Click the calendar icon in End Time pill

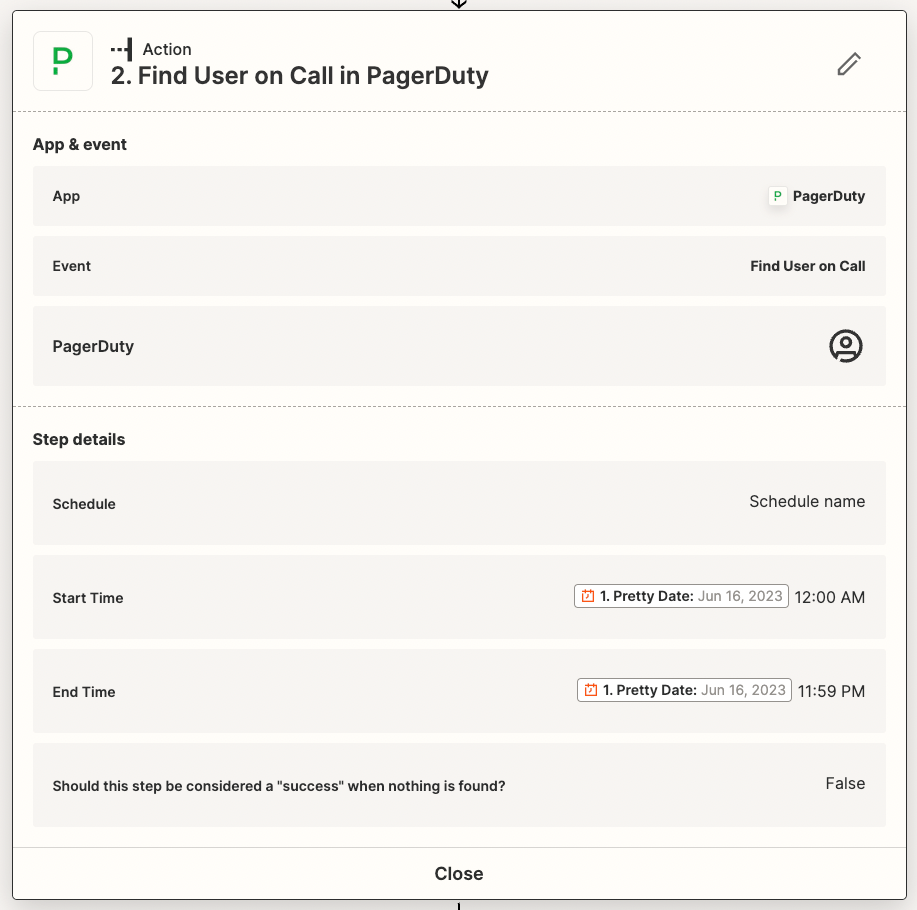tap(591, 691)
